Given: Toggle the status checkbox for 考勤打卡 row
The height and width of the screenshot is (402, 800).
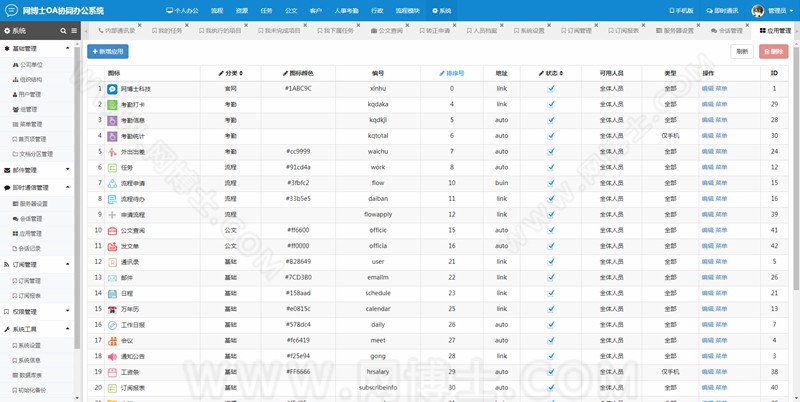Looking at the screenshot, I should 551,105.
